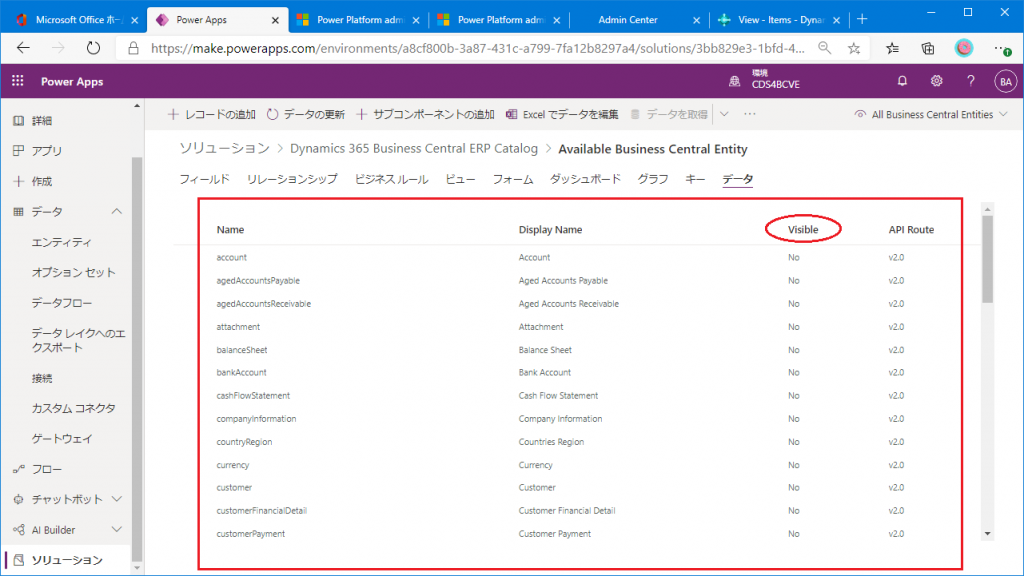The height and width of the screenshot is (576, 1024).
Task: Switch to リレーションシップ tab
Action: [x=292, y=179]
